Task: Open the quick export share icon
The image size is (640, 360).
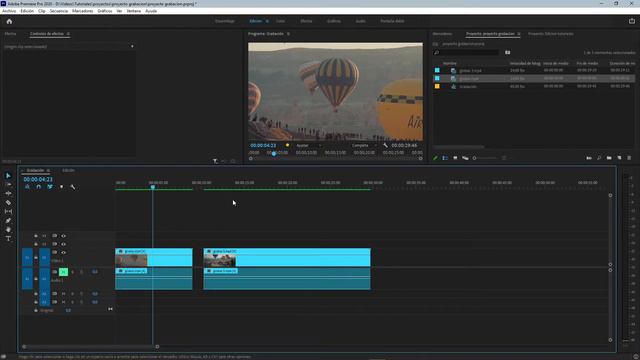Action: point(632,21)
